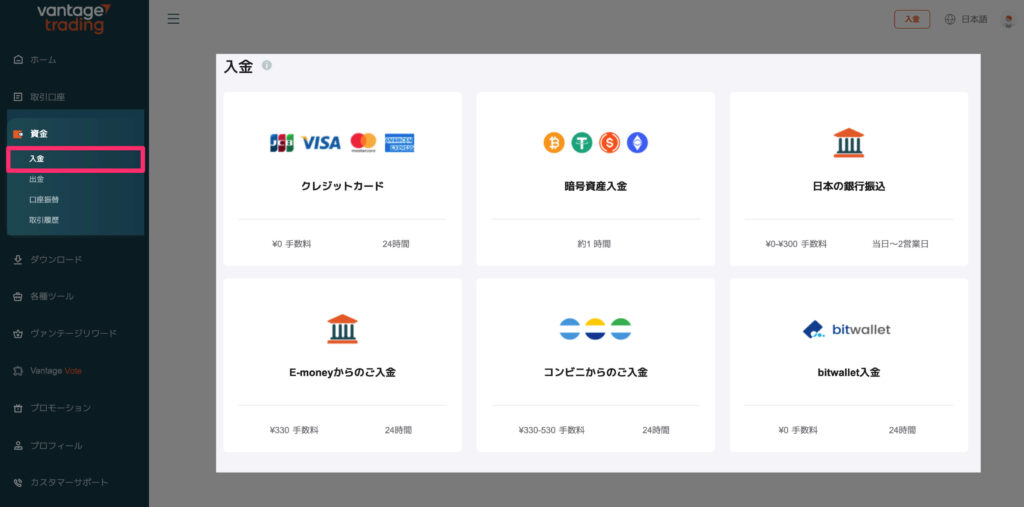Click bank icon above E-moneyからのご入金
This screenshot has height=507, width=1024.
(342, 329)
